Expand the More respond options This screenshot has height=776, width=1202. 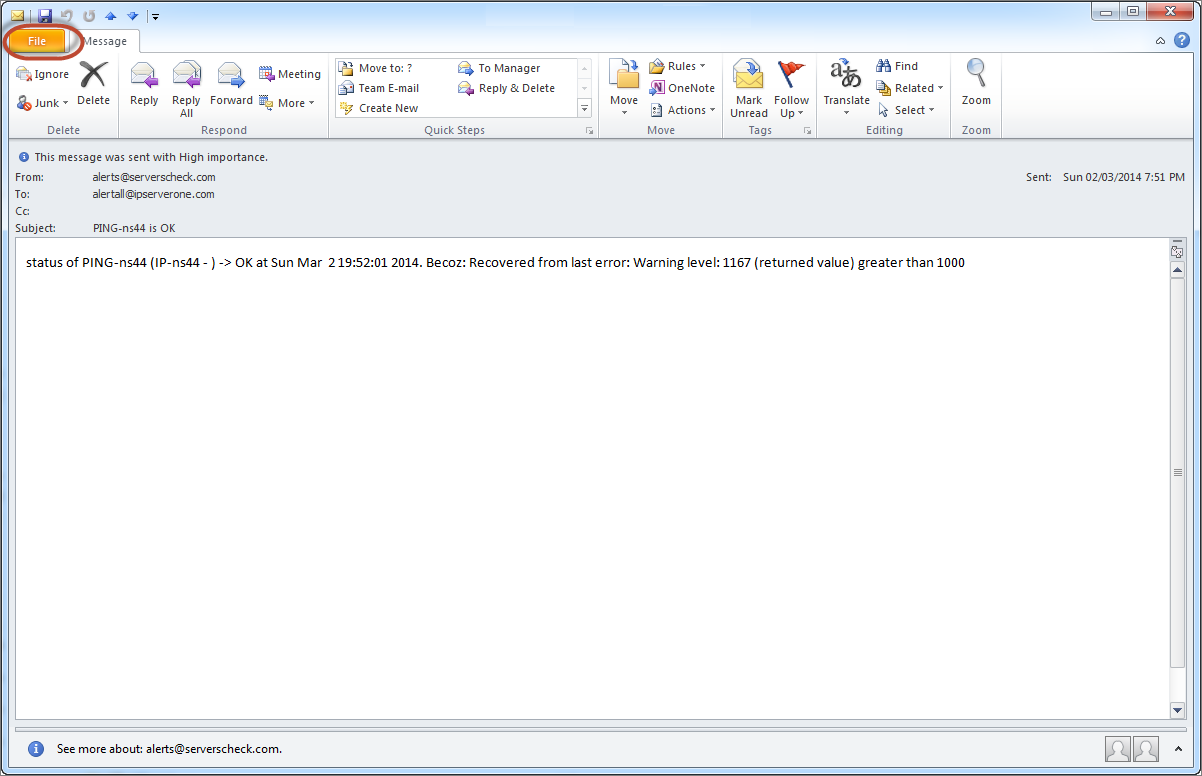coord(287,103)
